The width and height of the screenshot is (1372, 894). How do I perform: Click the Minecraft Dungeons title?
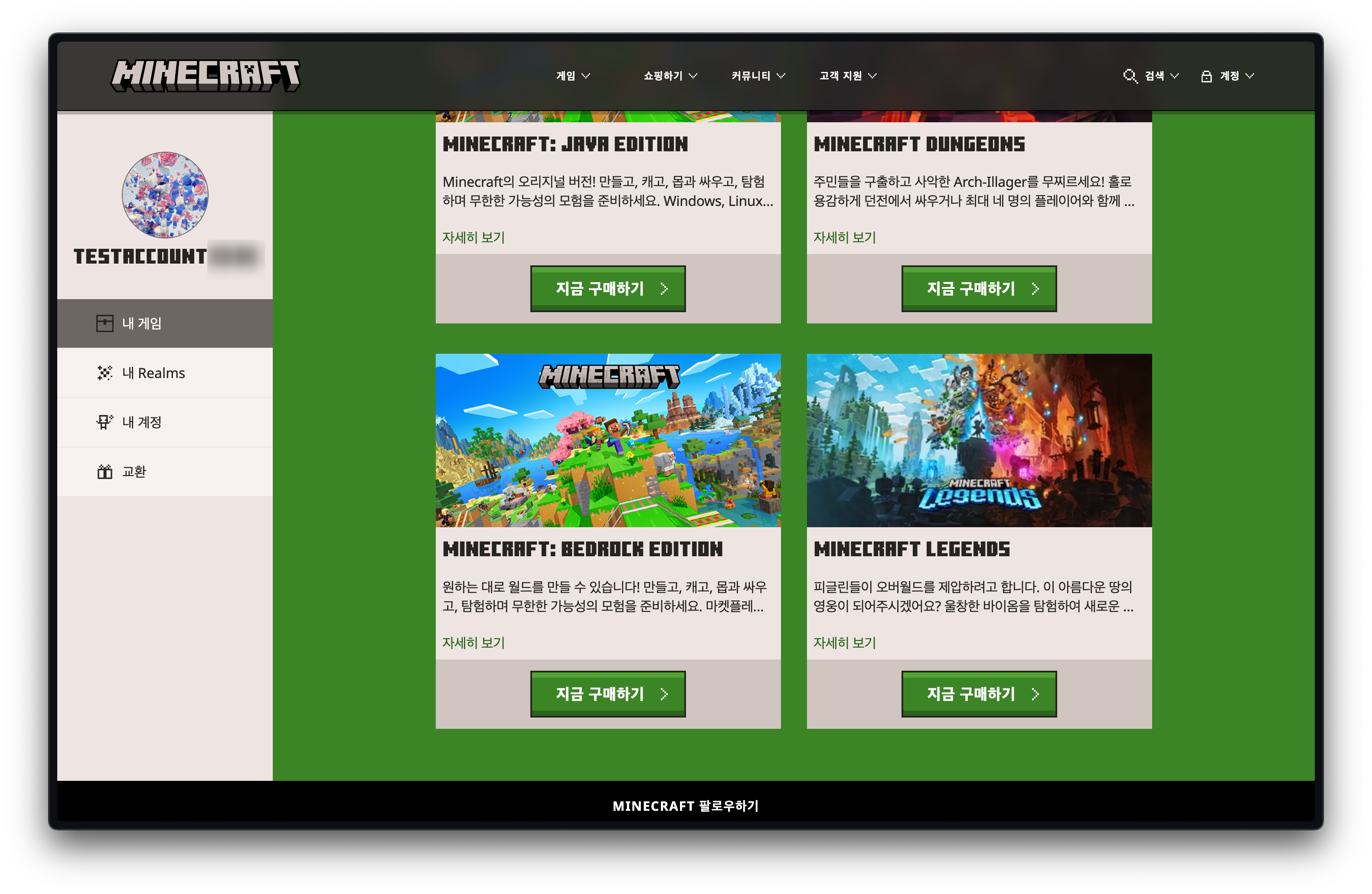[x=919, y=144]
